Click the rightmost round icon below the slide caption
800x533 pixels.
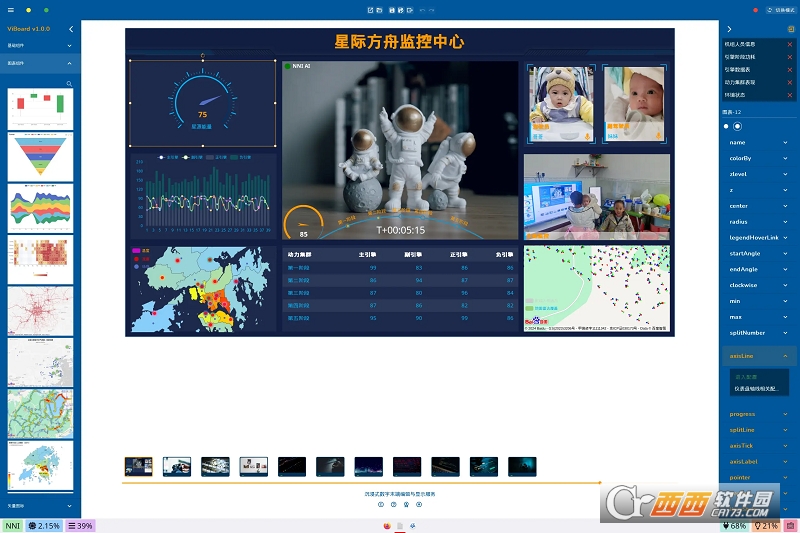419,504
